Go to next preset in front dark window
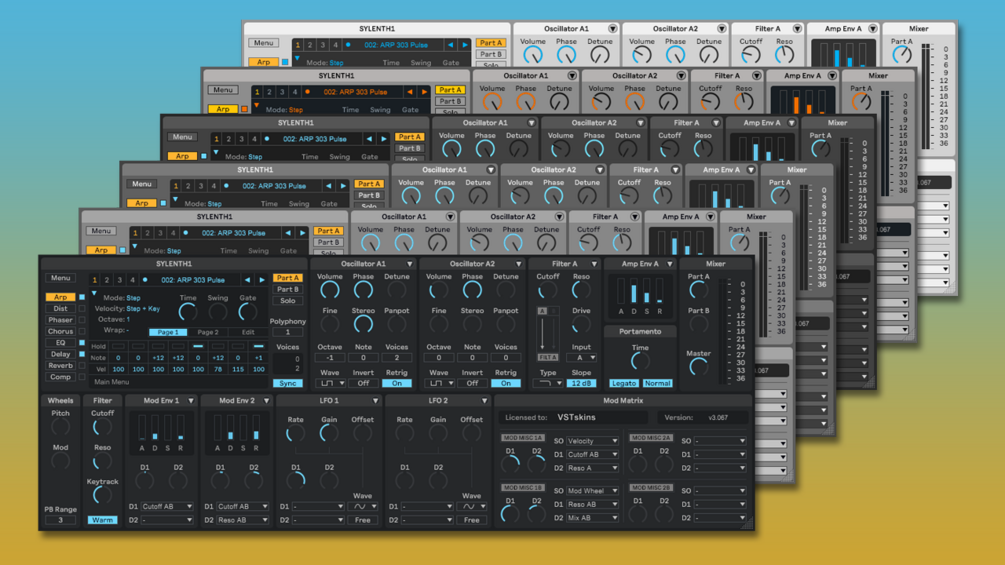The image size is (1005, 565). 262,280
